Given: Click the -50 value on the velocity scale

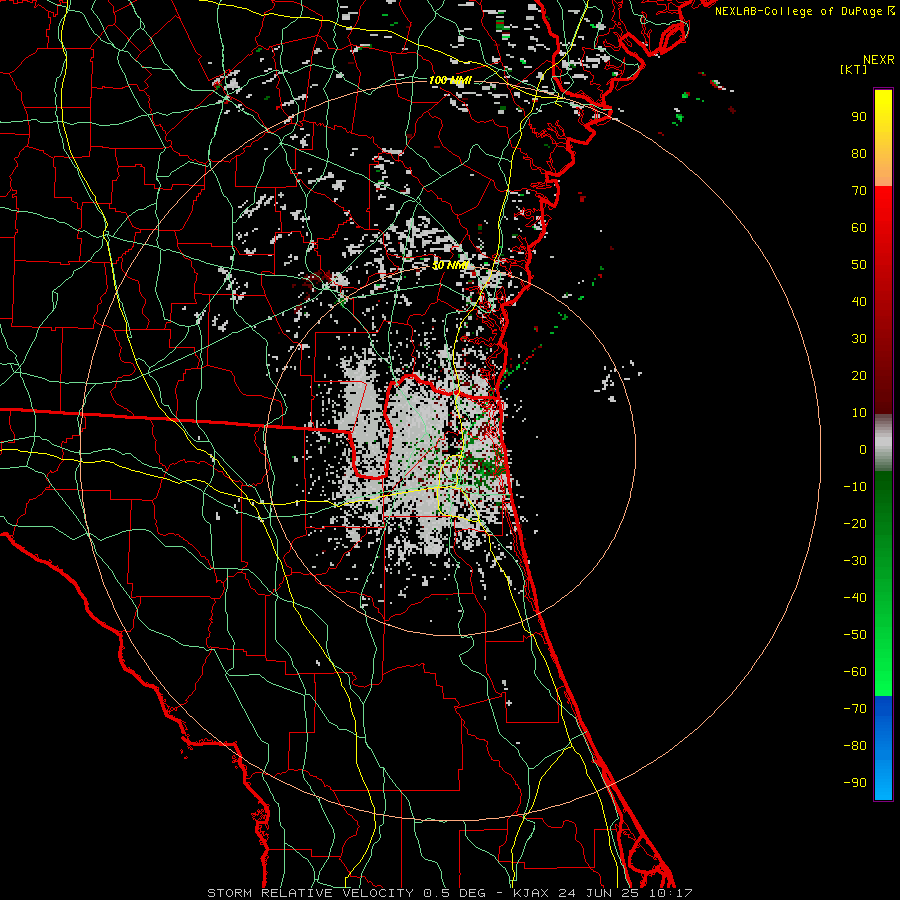Looking at the screenshot, I should click(855, 635).
